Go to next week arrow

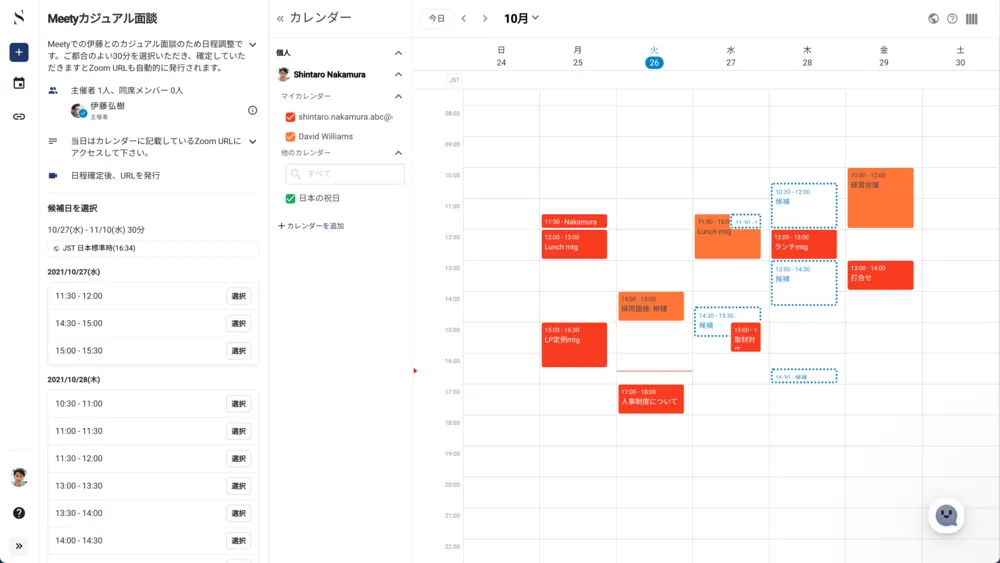485,18
